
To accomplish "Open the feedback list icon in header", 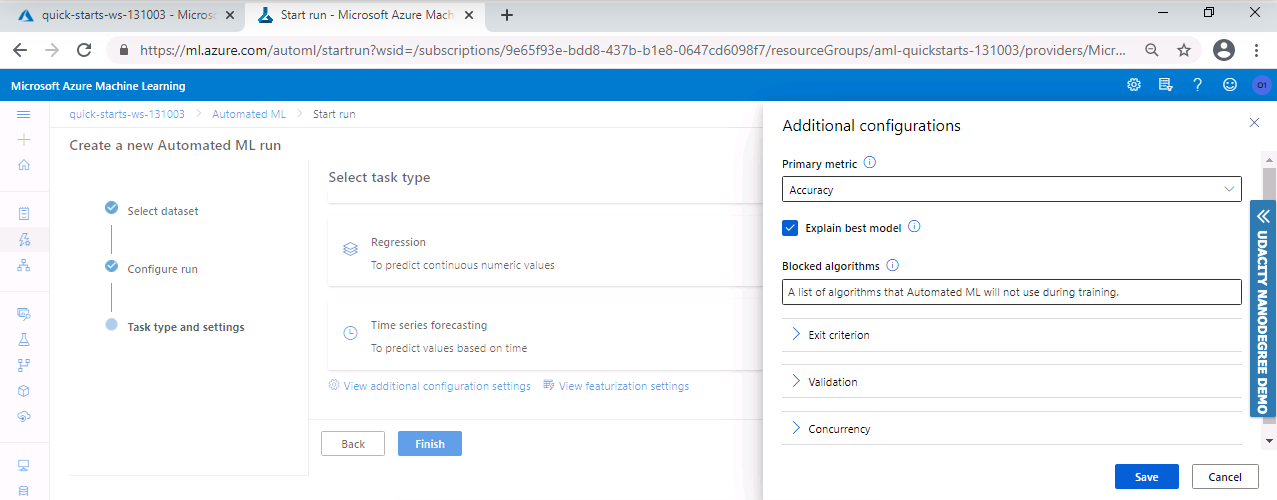I will 1165,85.
